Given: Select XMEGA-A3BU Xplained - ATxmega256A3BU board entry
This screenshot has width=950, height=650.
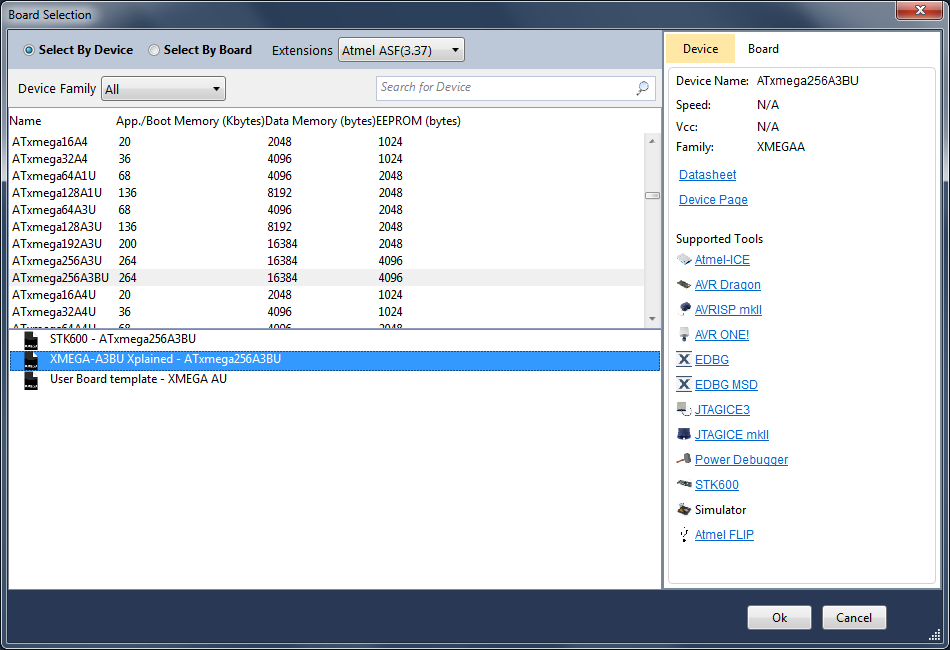Looking at the screenshot, I should point(334,360).
